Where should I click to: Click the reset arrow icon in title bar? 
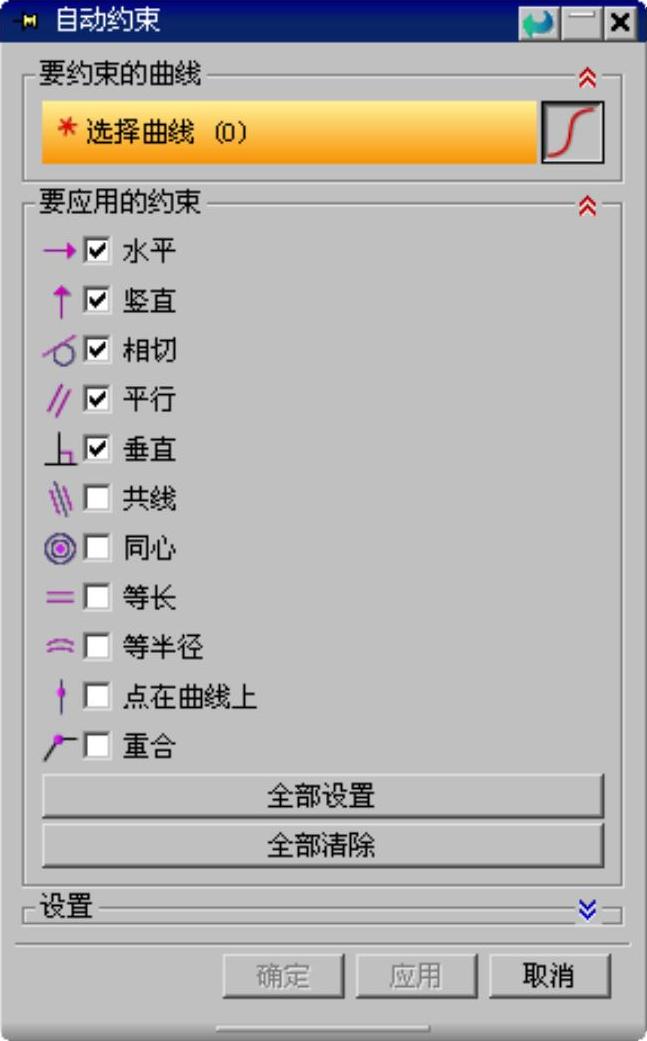tap(538, 23)
